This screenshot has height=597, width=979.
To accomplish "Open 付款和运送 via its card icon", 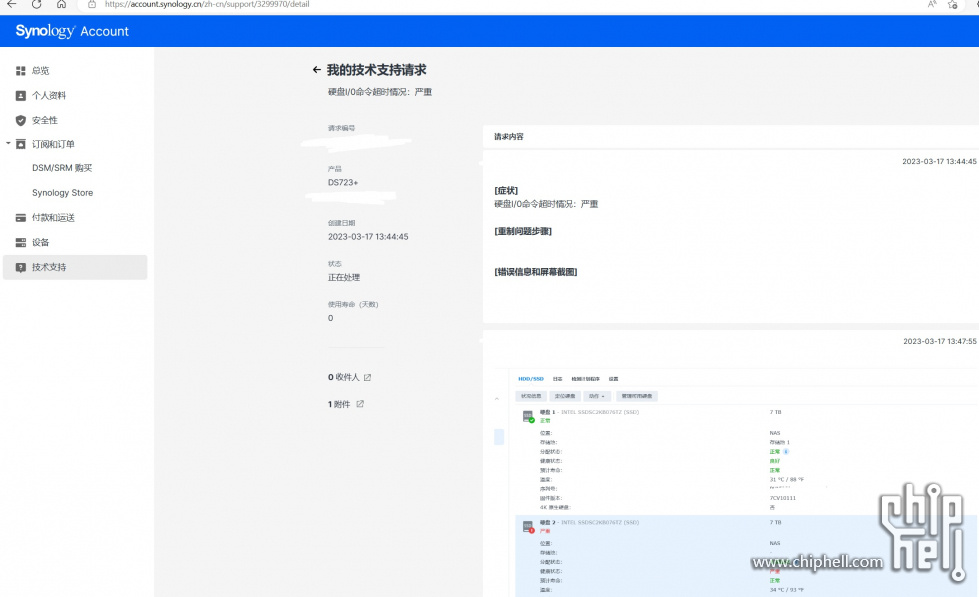I will tap(21, 217).
